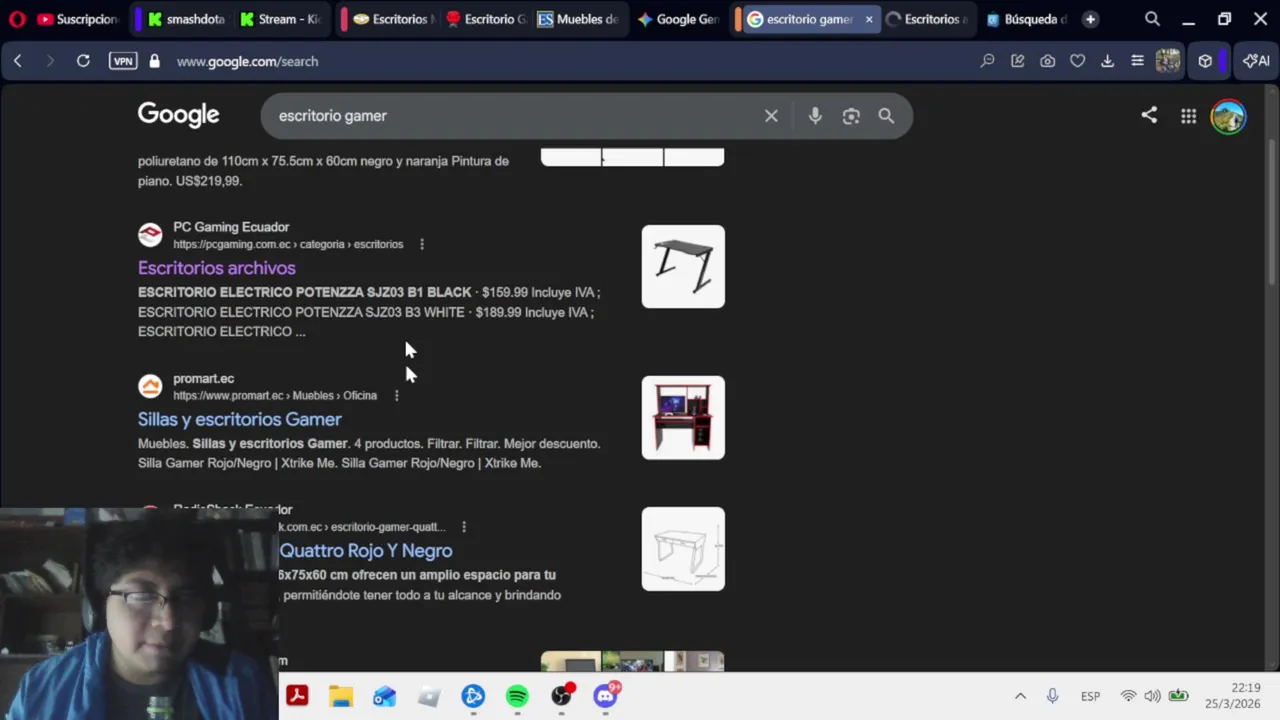Open Discord from taskbar
Image resolution: width=1280 pixels, height=720 pixels.
point(605,695)
